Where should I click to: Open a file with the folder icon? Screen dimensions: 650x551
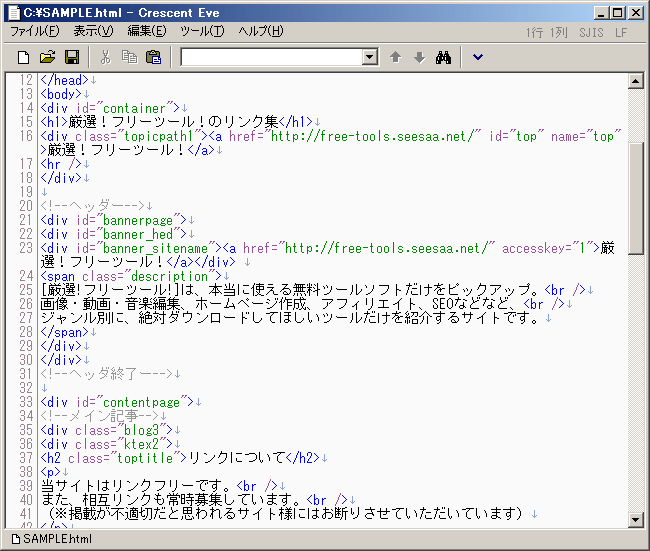[48, 57]
